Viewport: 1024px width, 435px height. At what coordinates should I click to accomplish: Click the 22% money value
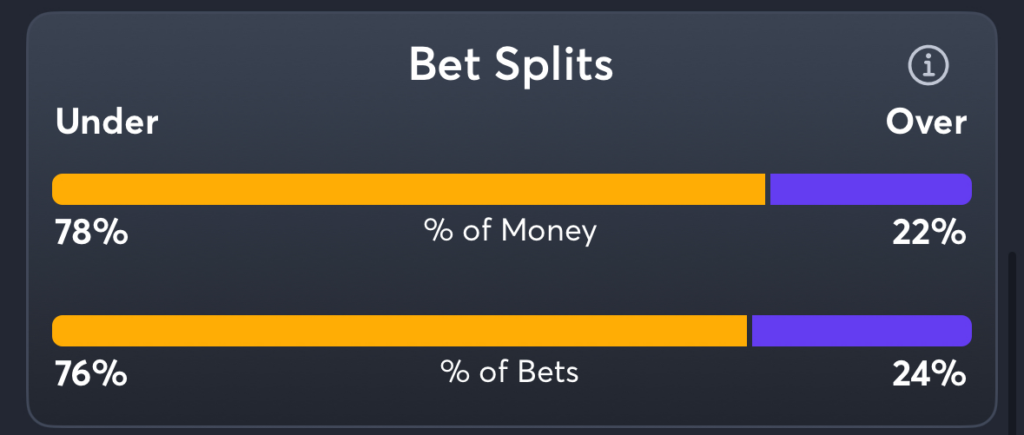tap(929, 233)
